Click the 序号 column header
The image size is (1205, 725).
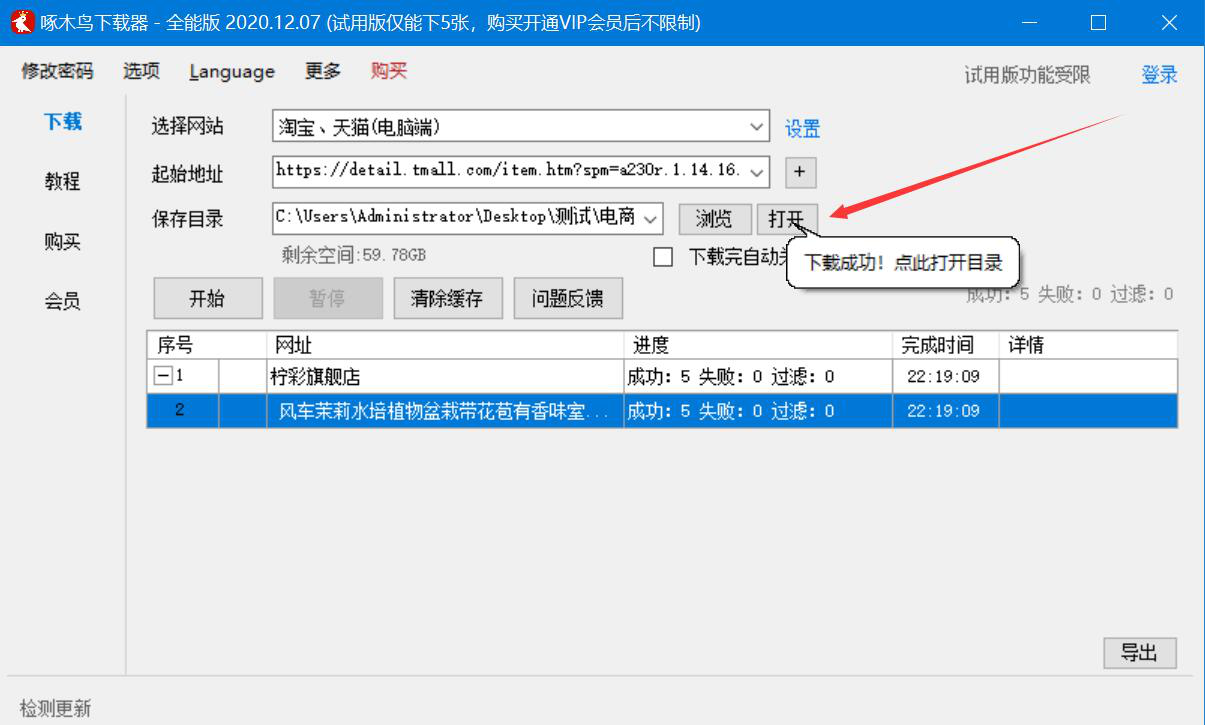click(x=207, y=345)
